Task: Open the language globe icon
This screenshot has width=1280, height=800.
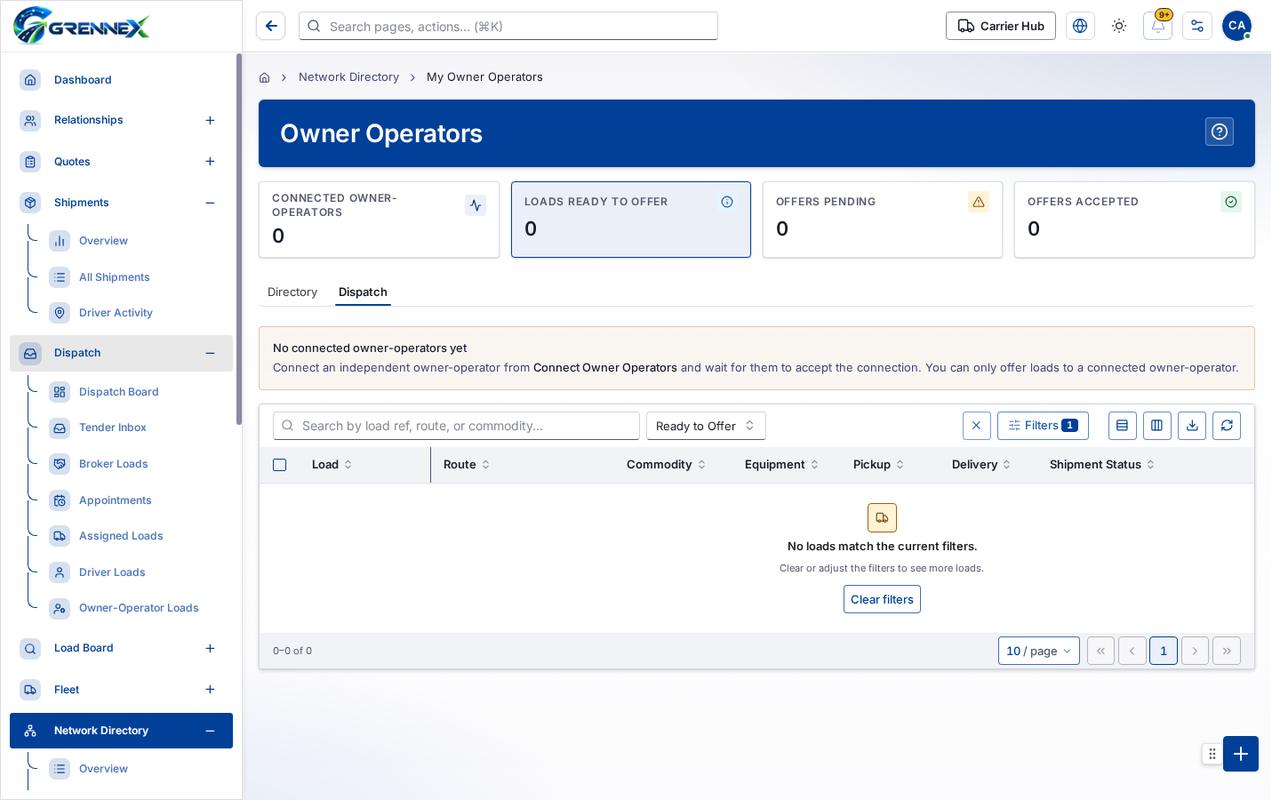Action: click(1080, 26)
